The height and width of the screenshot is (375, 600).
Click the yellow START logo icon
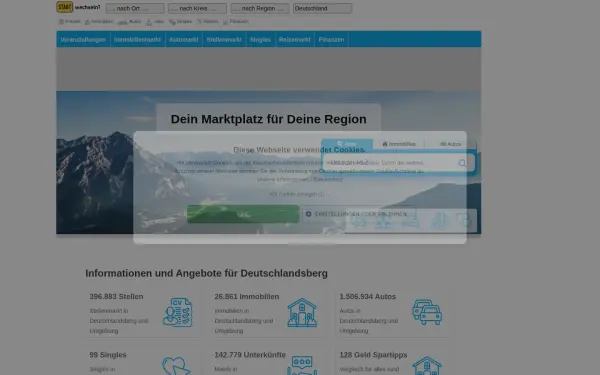pyautogui.click(x=64, y=7)
